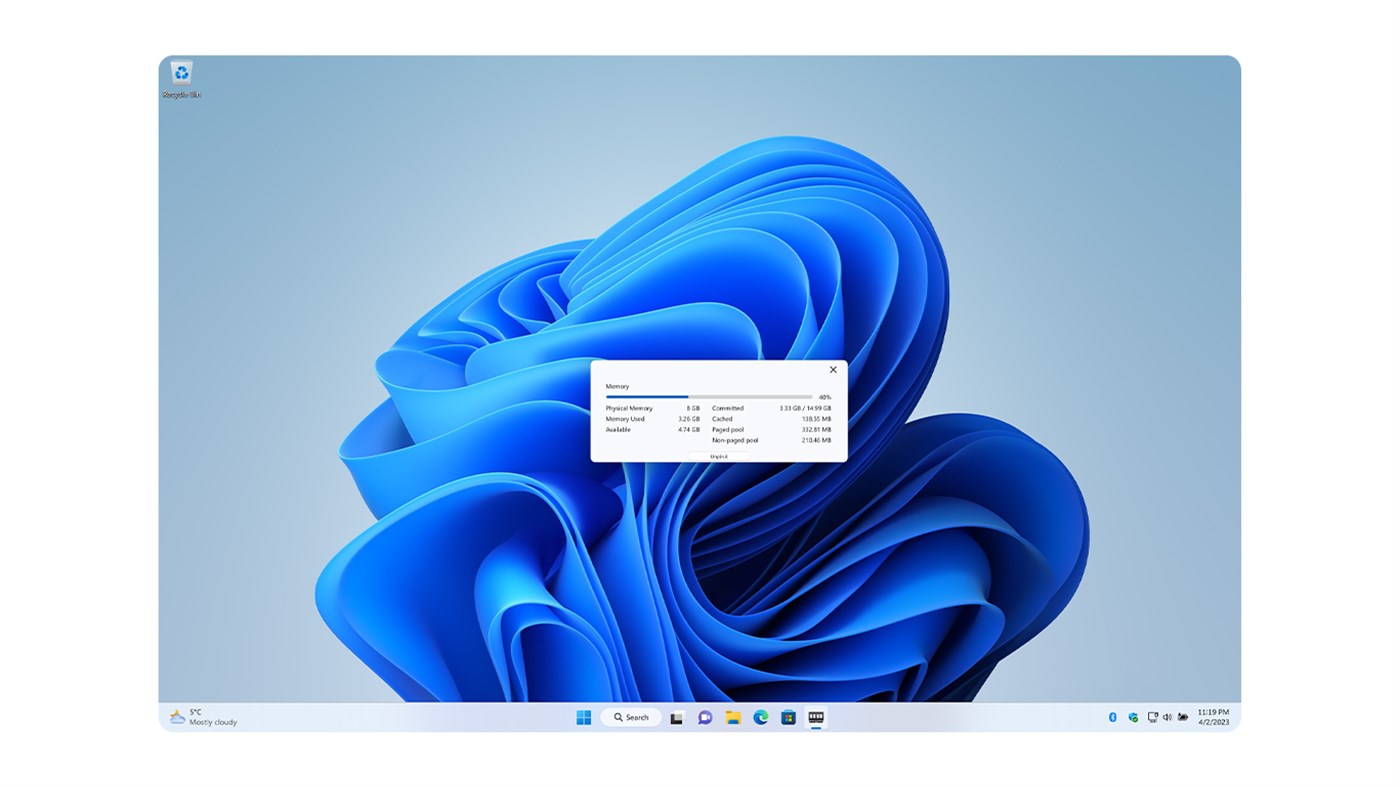This screenshot has width=1399, height=787.
Task: Select the memory monitor app taskbar icon
Action: [816, 717]
